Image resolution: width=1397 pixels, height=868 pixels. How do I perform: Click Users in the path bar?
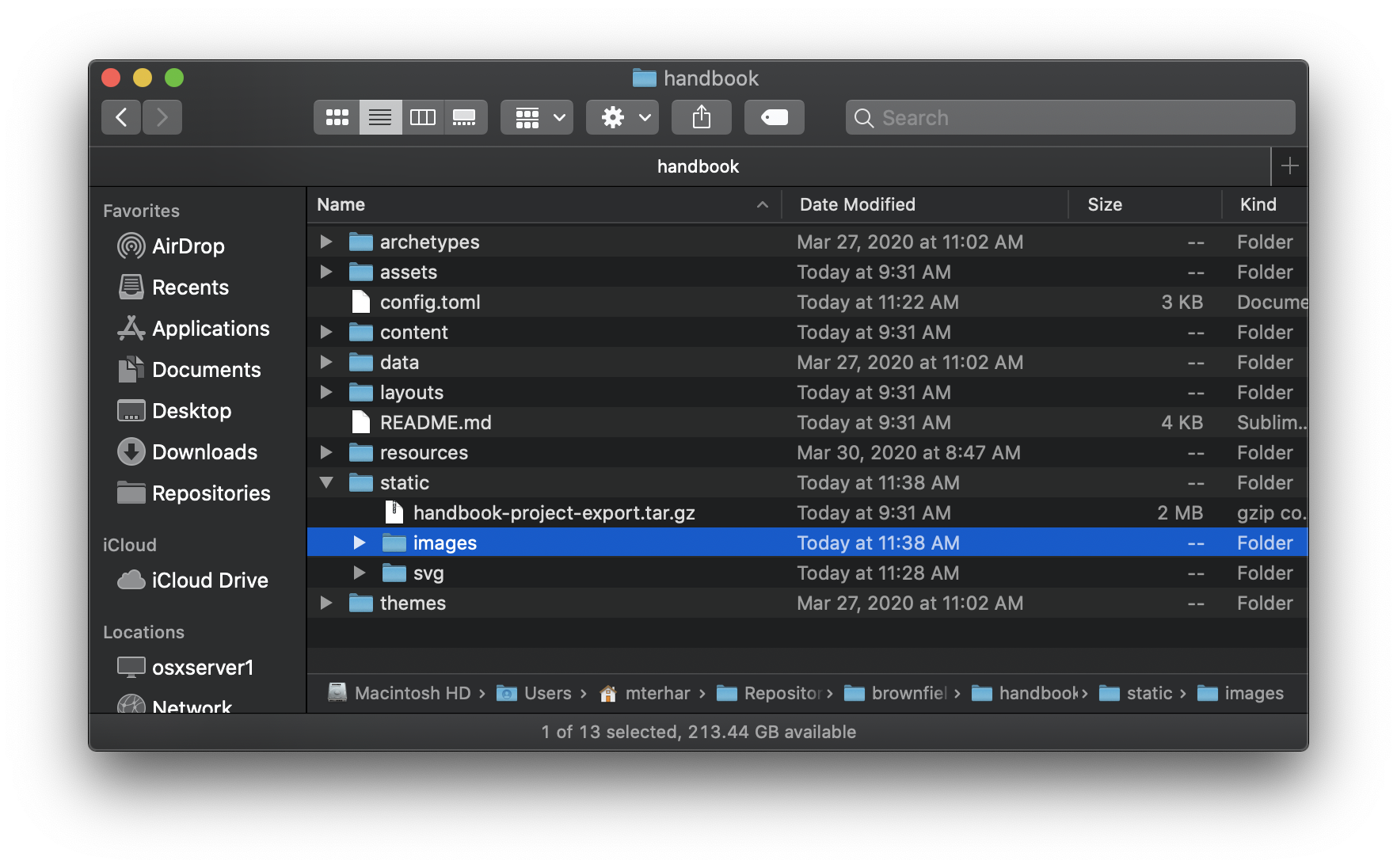coord(546,693)
